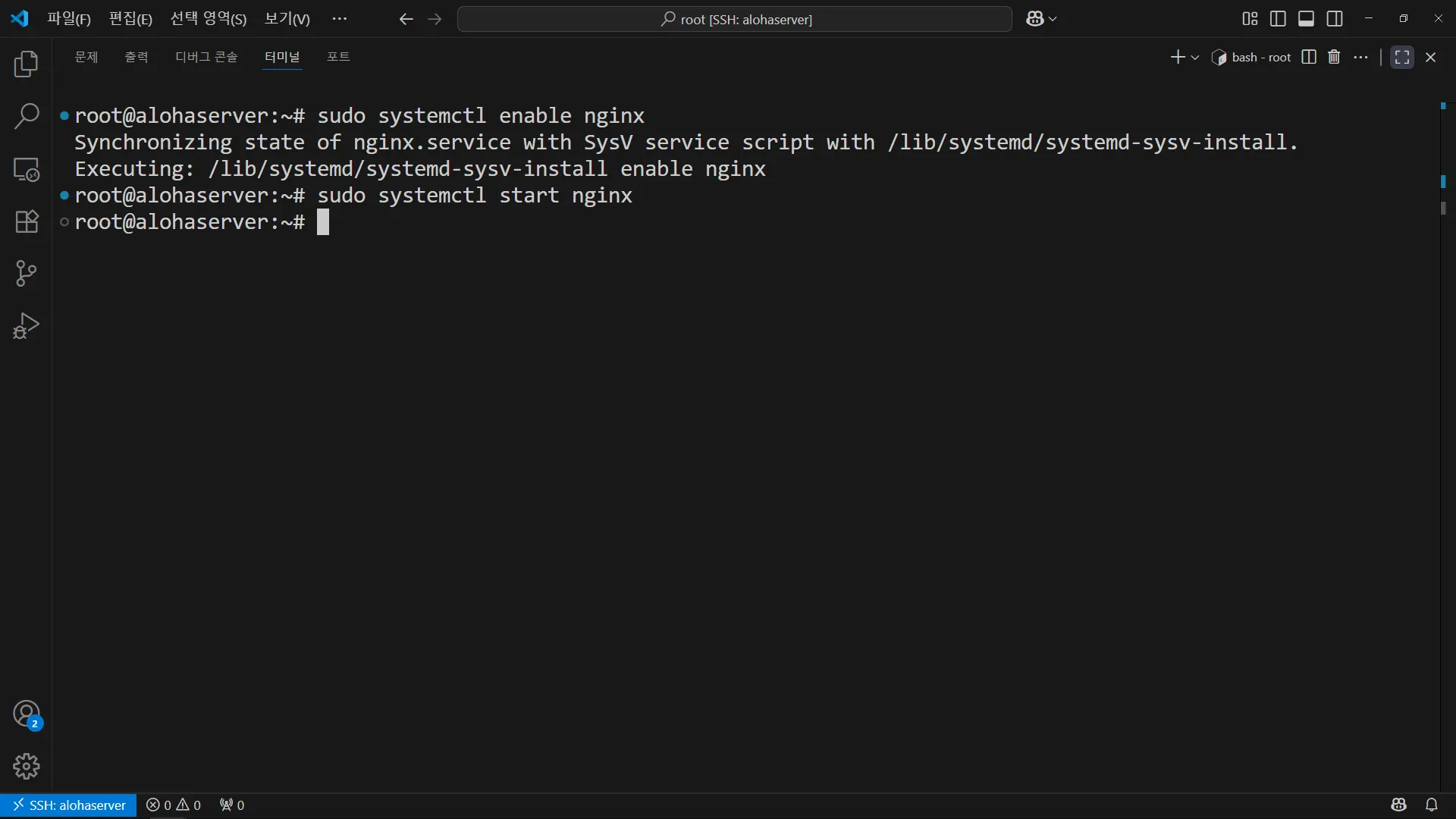Expand the hidden menu items ellipsis
Image resolution: width=1456 pixels, height=819 pixels.
click(340, 19)
